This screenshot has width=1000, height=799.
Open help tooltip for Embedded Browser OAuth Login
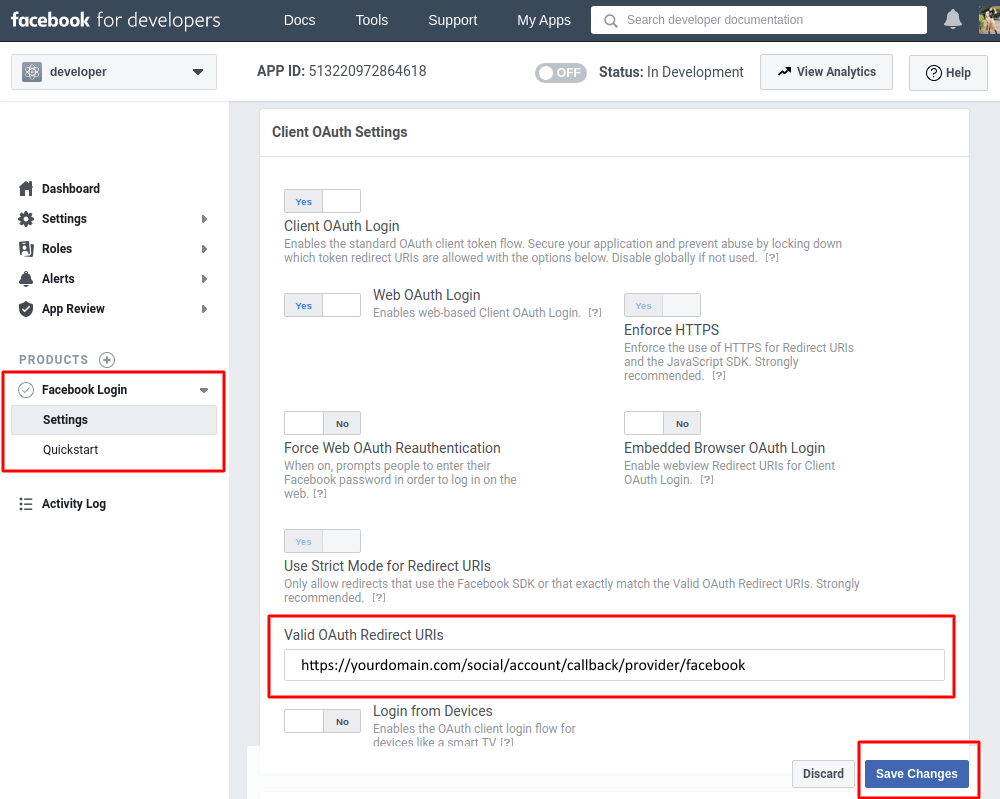click(x=707, y=480)
